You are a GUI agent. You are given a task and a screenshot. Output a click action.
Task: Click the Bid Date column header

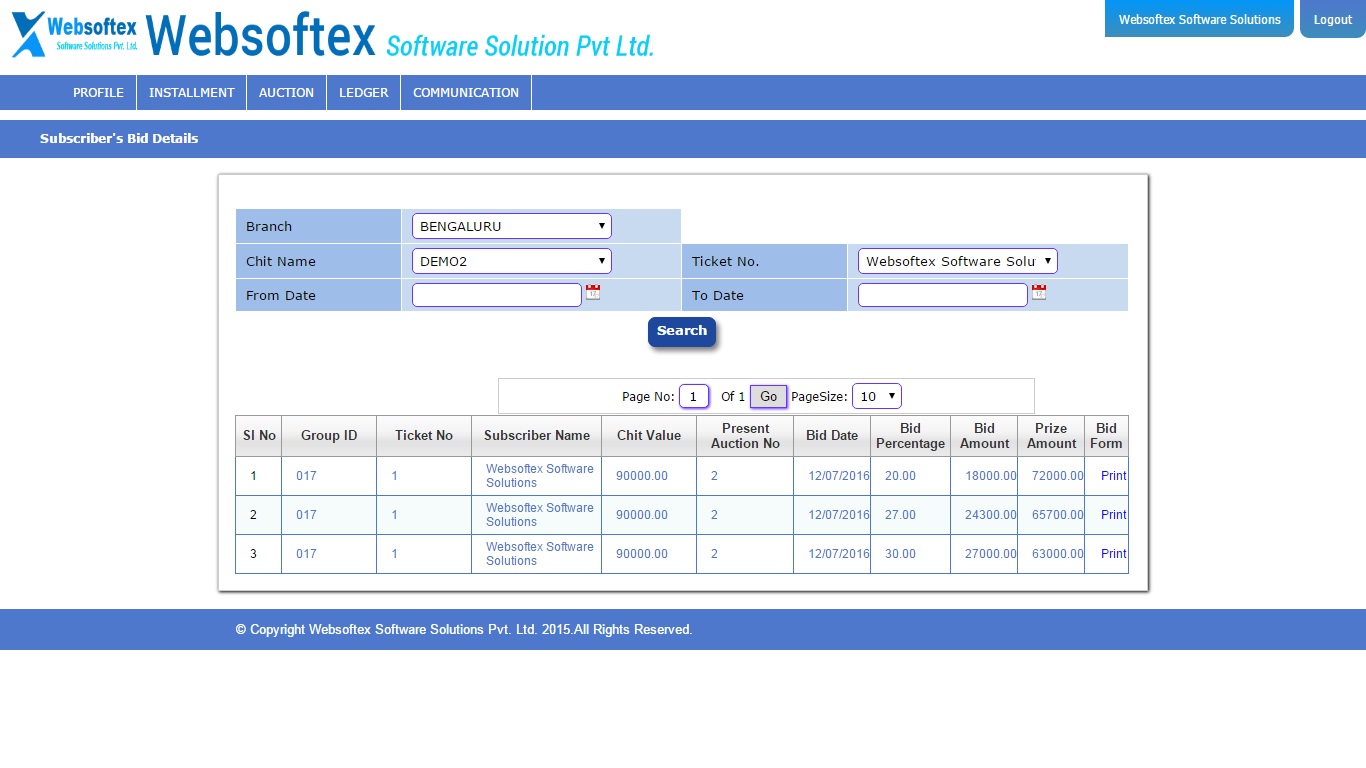tap(832, 436)
